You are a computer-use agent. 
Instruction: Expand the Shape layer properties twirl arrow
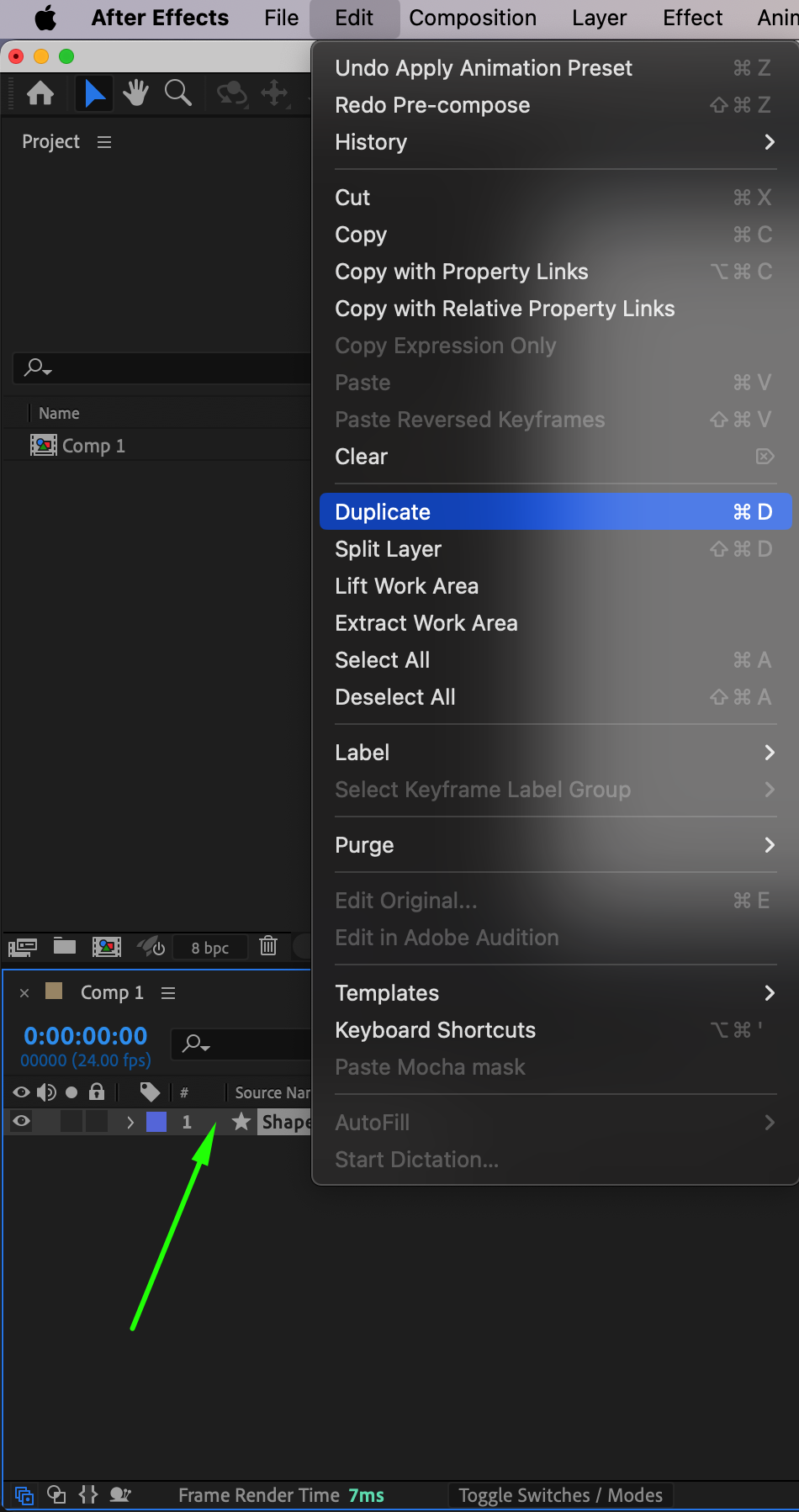point(130,1122)
